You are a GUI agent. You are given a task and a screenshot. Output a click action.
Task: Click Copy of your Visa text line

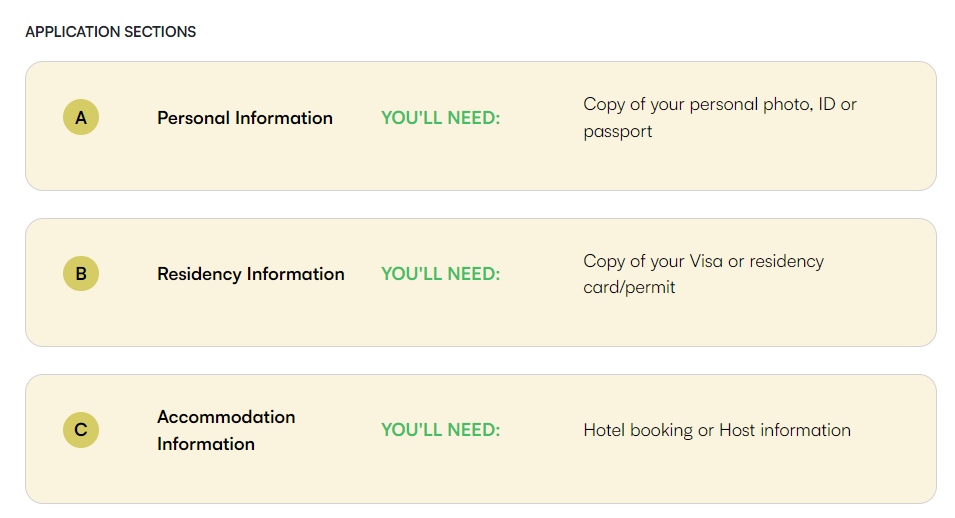[x=703, y=261]
